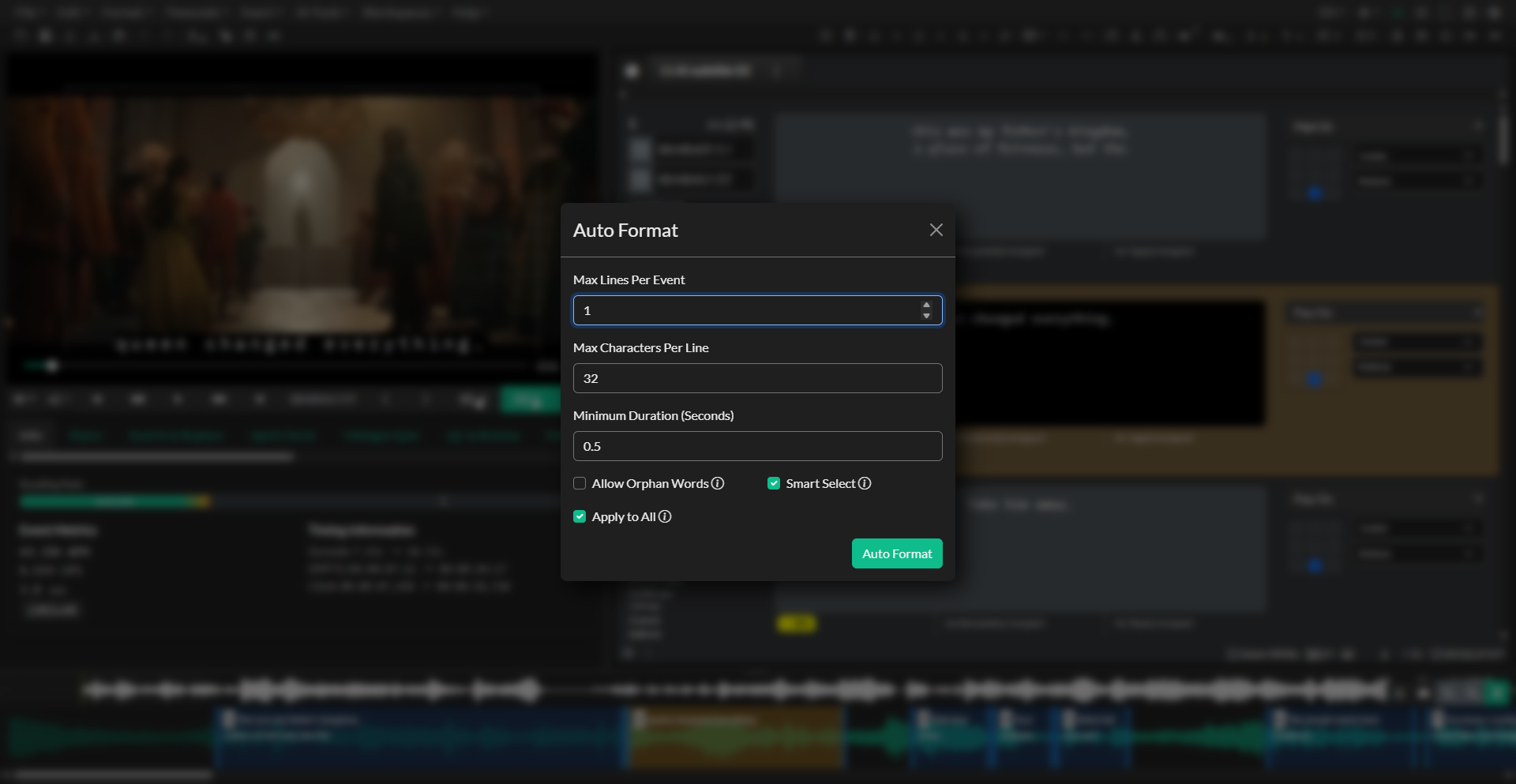The image size is (1516, 784).
Task: Decrement Max Lines Per Event using the down arrow
Action: (925, 316)
